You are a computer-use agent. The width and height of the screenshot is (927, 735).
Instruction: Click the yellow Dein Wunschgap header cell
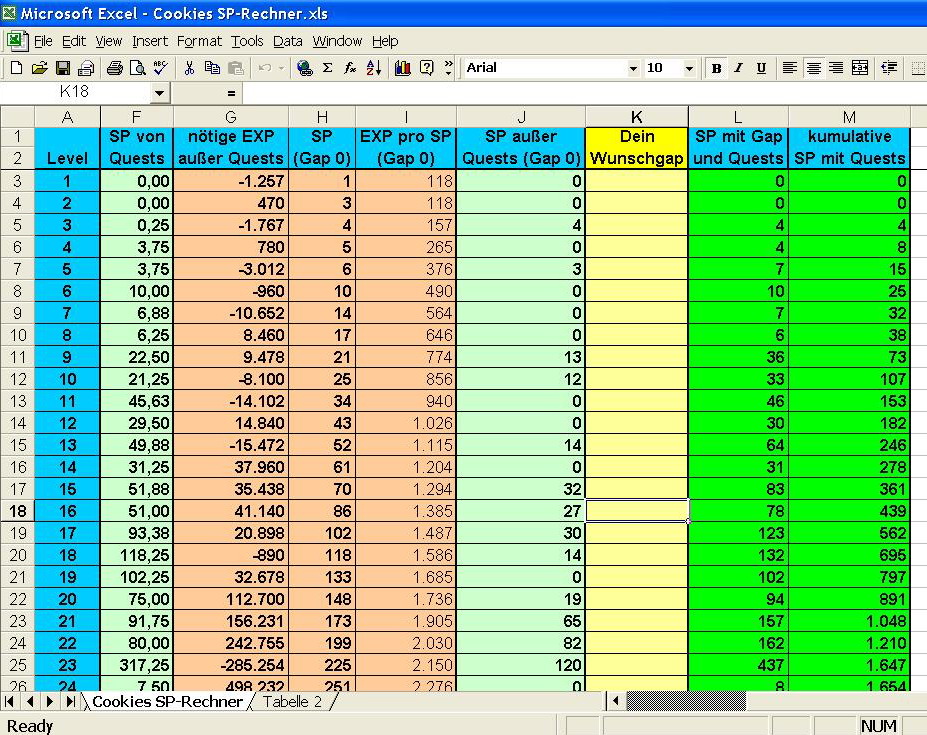pyautogui.click(x=637, y=147)
